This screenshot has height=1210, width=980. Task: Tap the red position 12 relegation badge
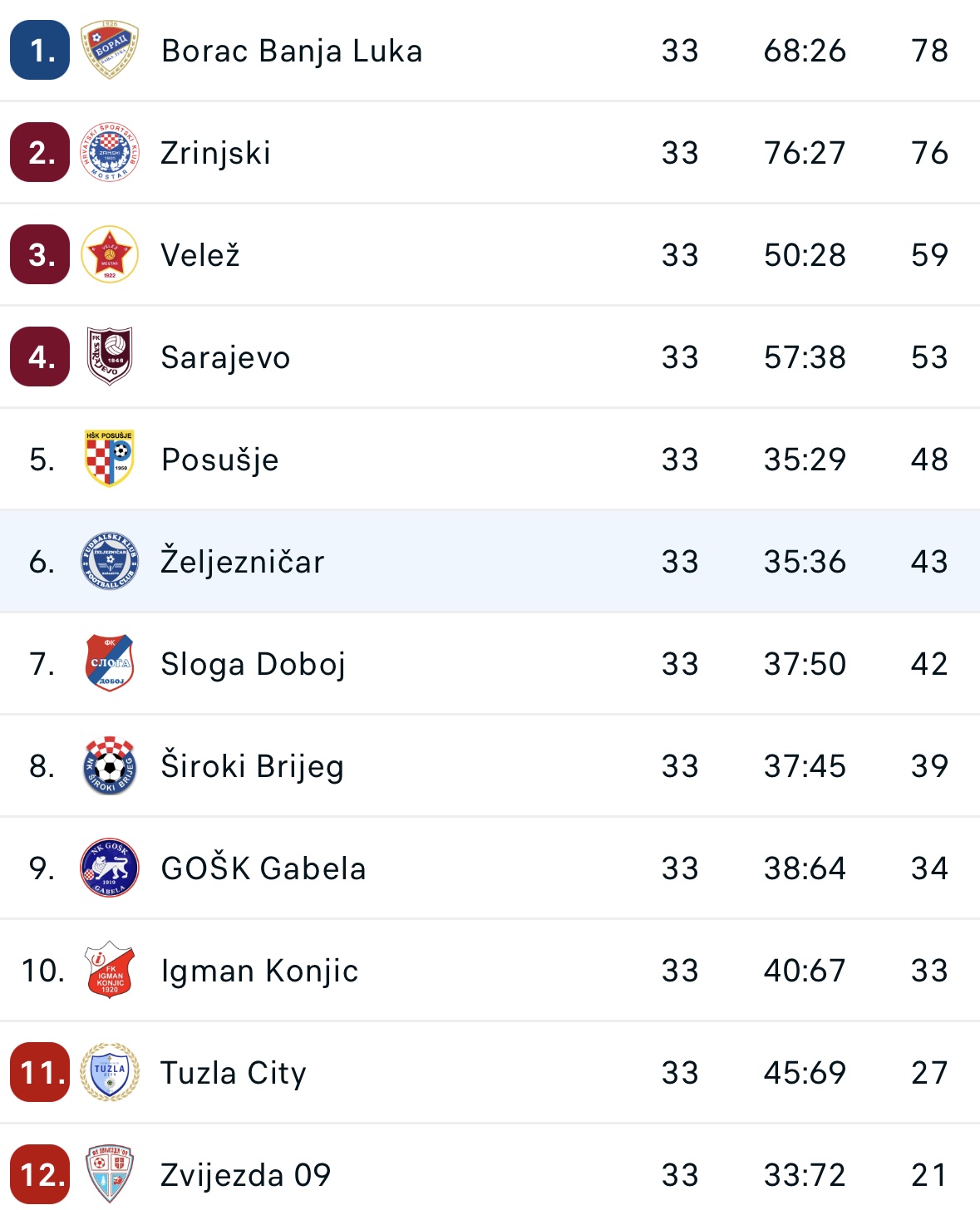click(40, 1174)
